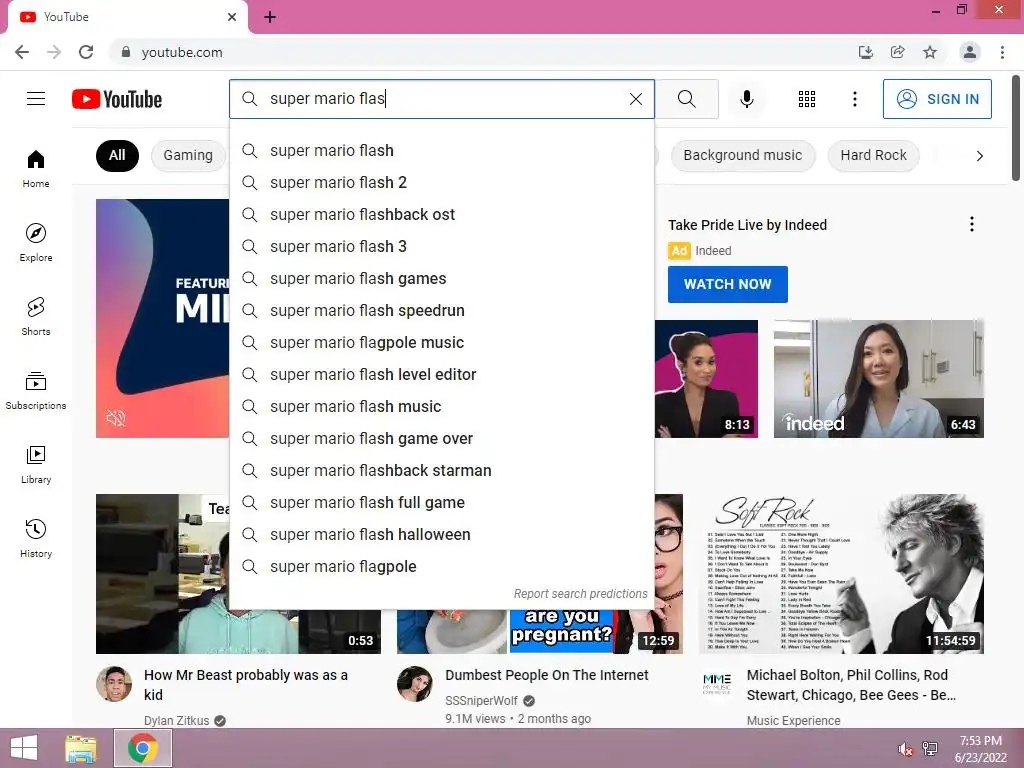Unmute the featured video with the speaker icon
Viewport: 1024px width, 768px height.
116,418
